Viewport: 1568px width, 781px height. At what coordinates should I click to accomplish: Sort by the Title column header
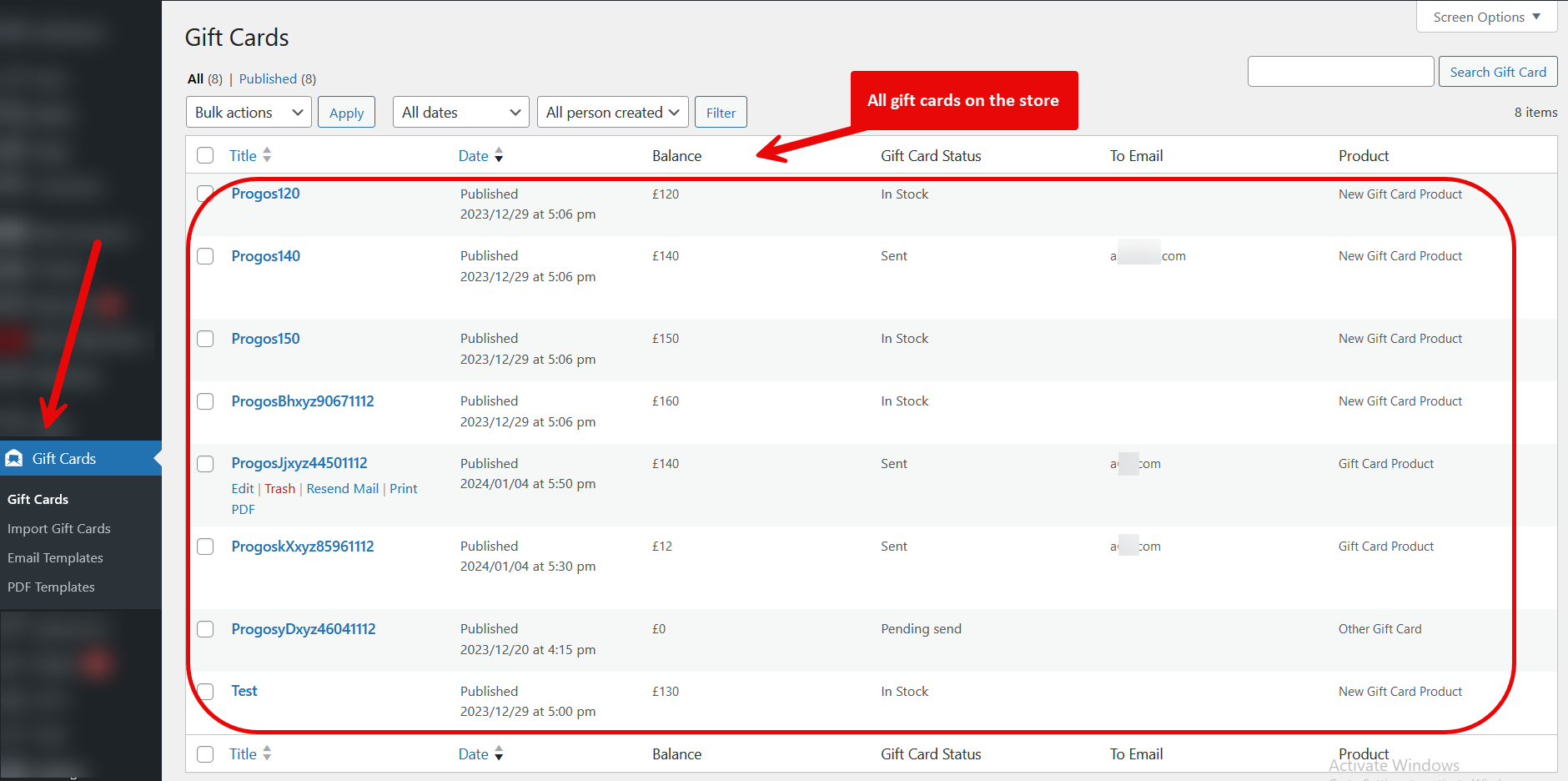coord(243,155)
